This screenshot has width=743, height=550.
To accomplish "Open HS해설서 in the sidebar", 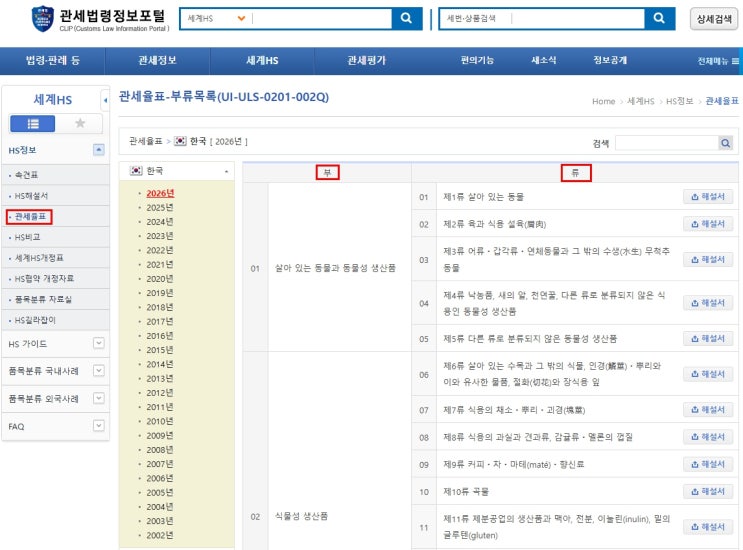I will click(x=31, y=196).
